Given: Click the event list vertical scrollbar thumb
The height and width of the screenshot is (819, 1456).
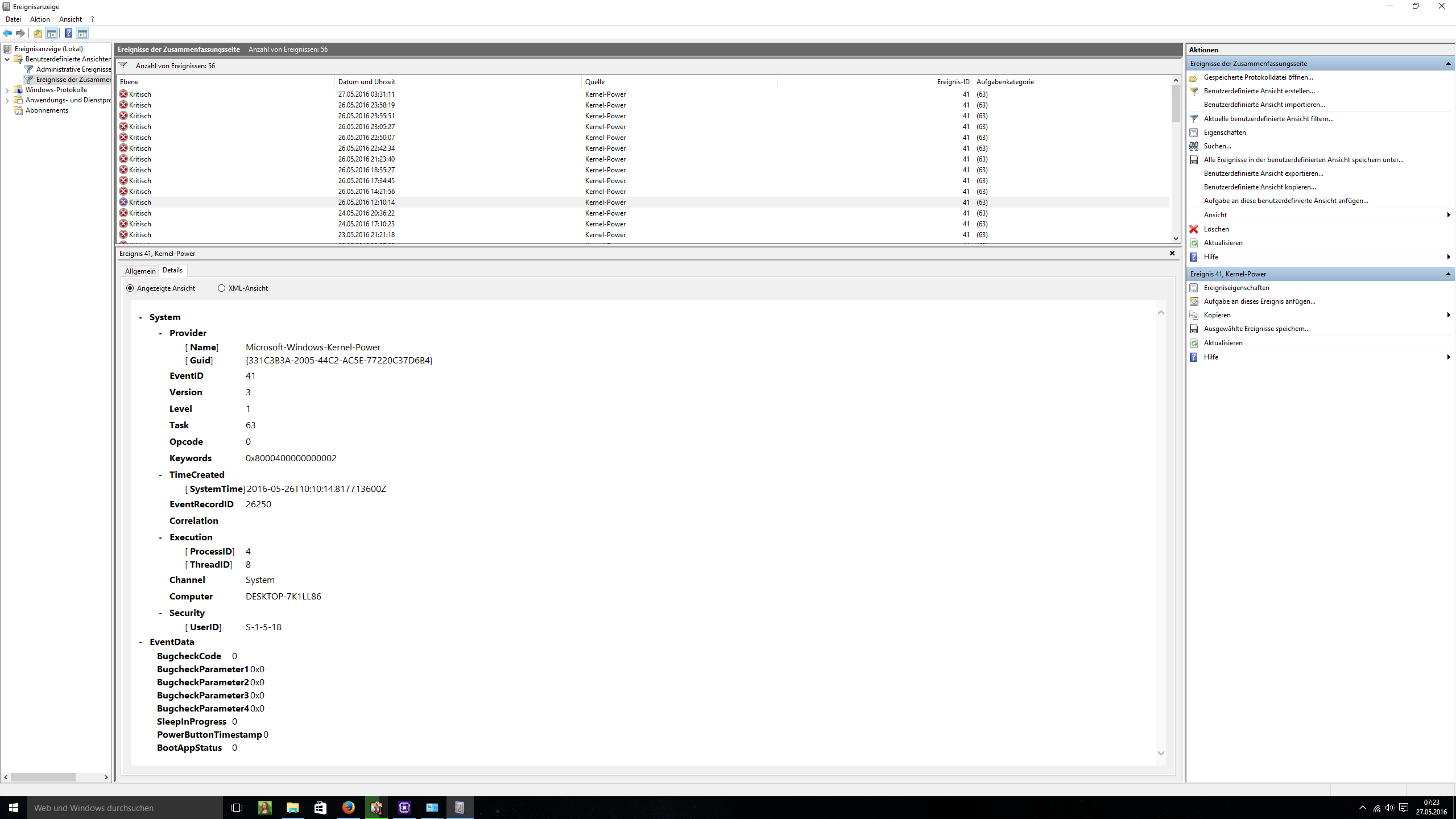Looking at the screenshot, I should (x=1175, y=104).
